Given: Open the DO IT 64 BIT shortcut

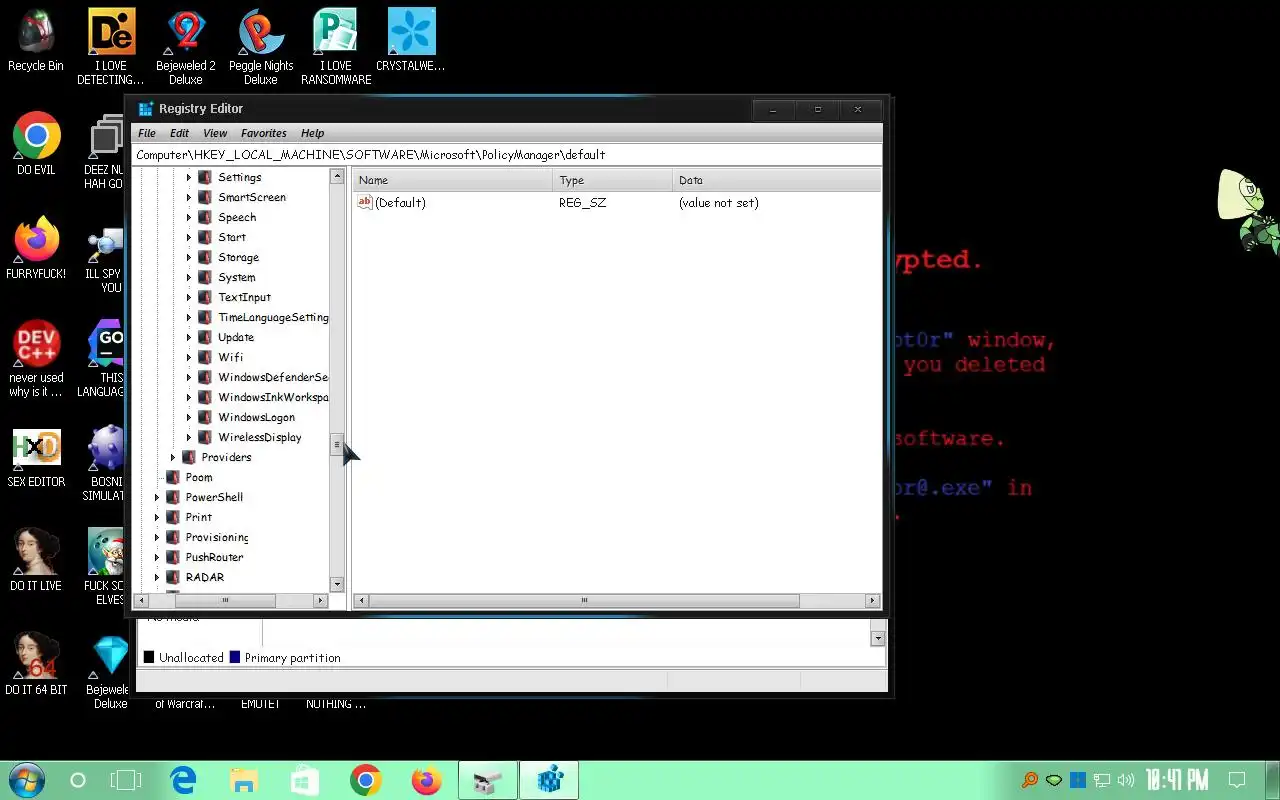Looking at the screenshot, I should tap(36, 664).
